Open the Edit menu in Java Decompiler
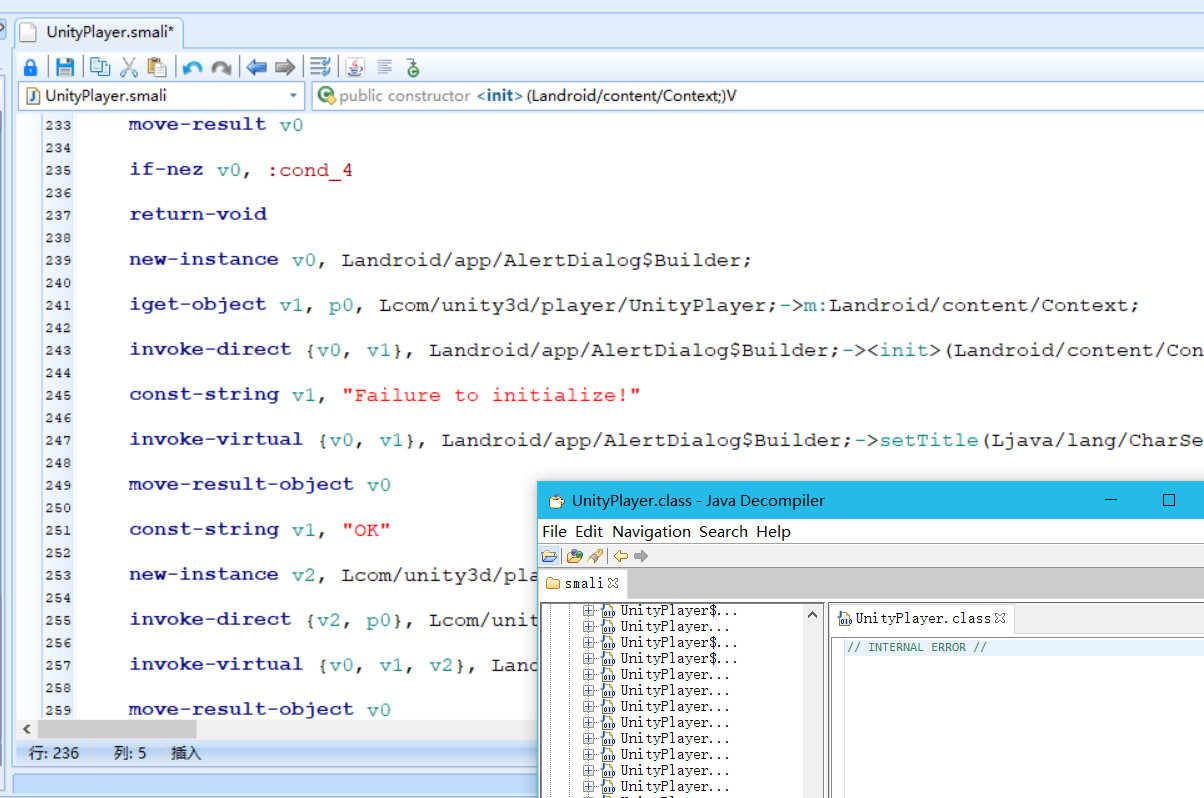The height and width of the screenshot is (798, 1204). click(589, 531)
